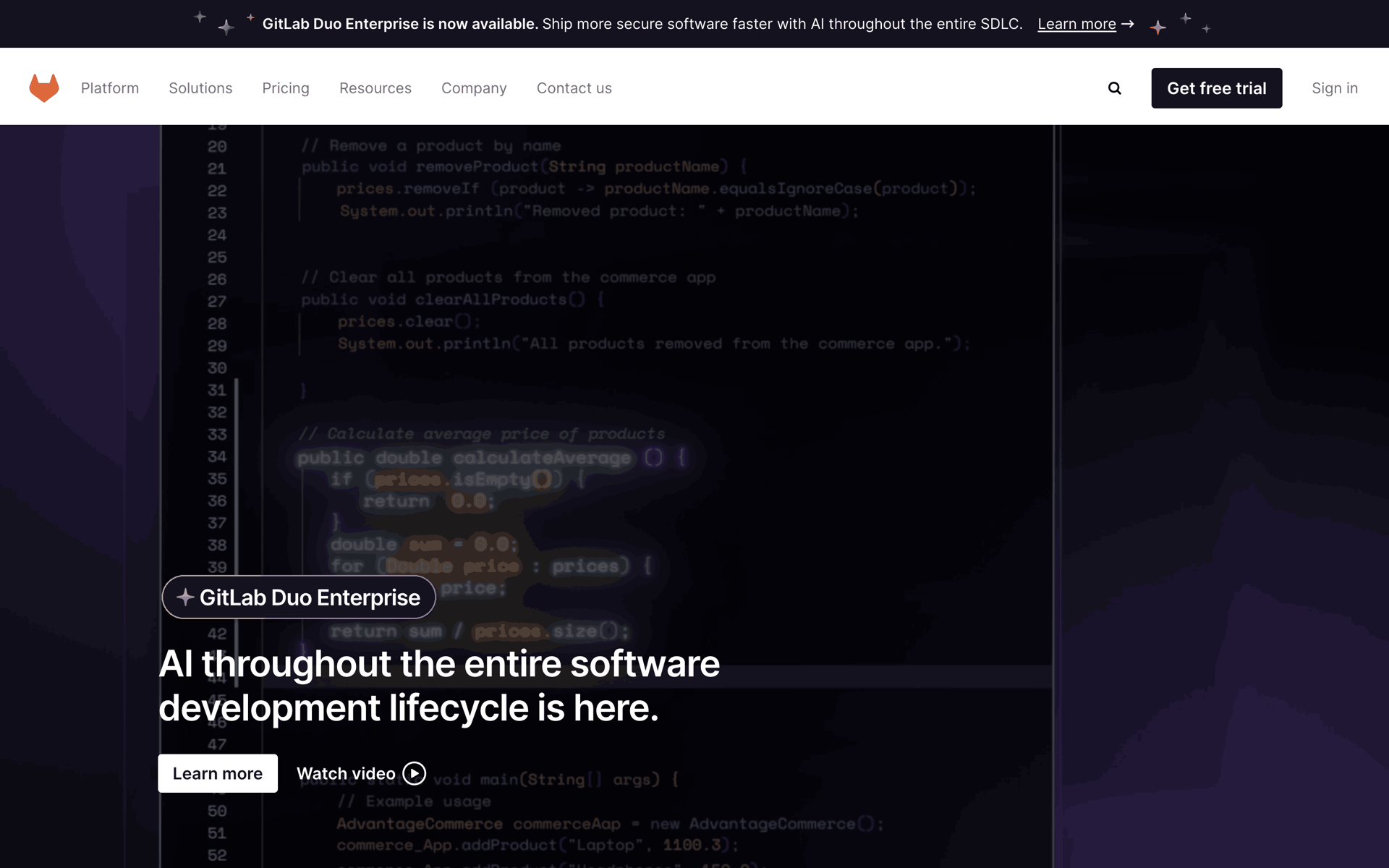Select Contact us in navigation
1389x868 pixels.
click(574, 88)
